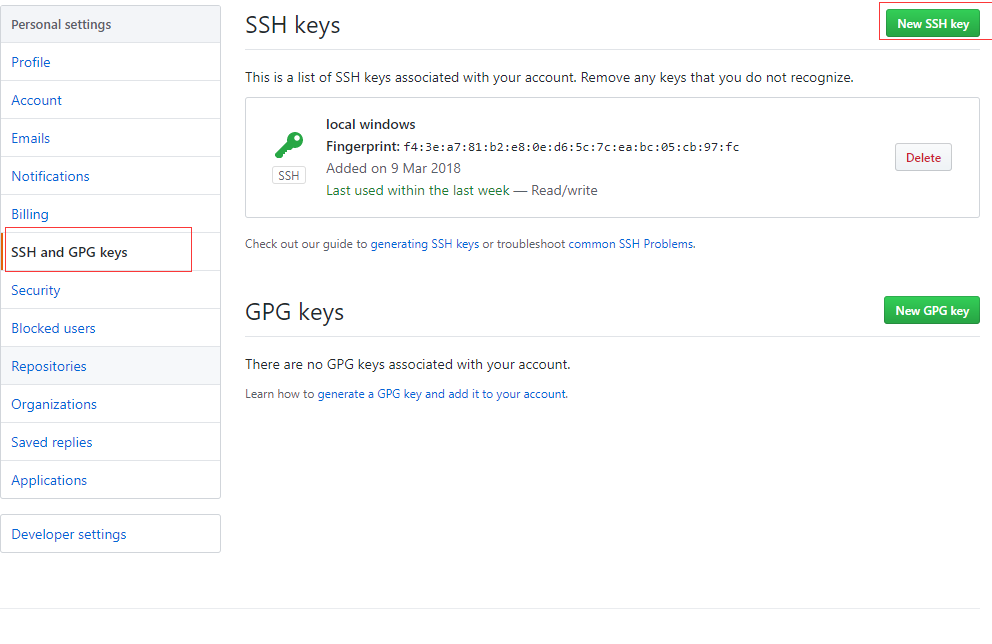The height and width of the screenshot is (644, 992).
Task: Open Developer settings
Action: pyautogui.click(x=111, y=534)
